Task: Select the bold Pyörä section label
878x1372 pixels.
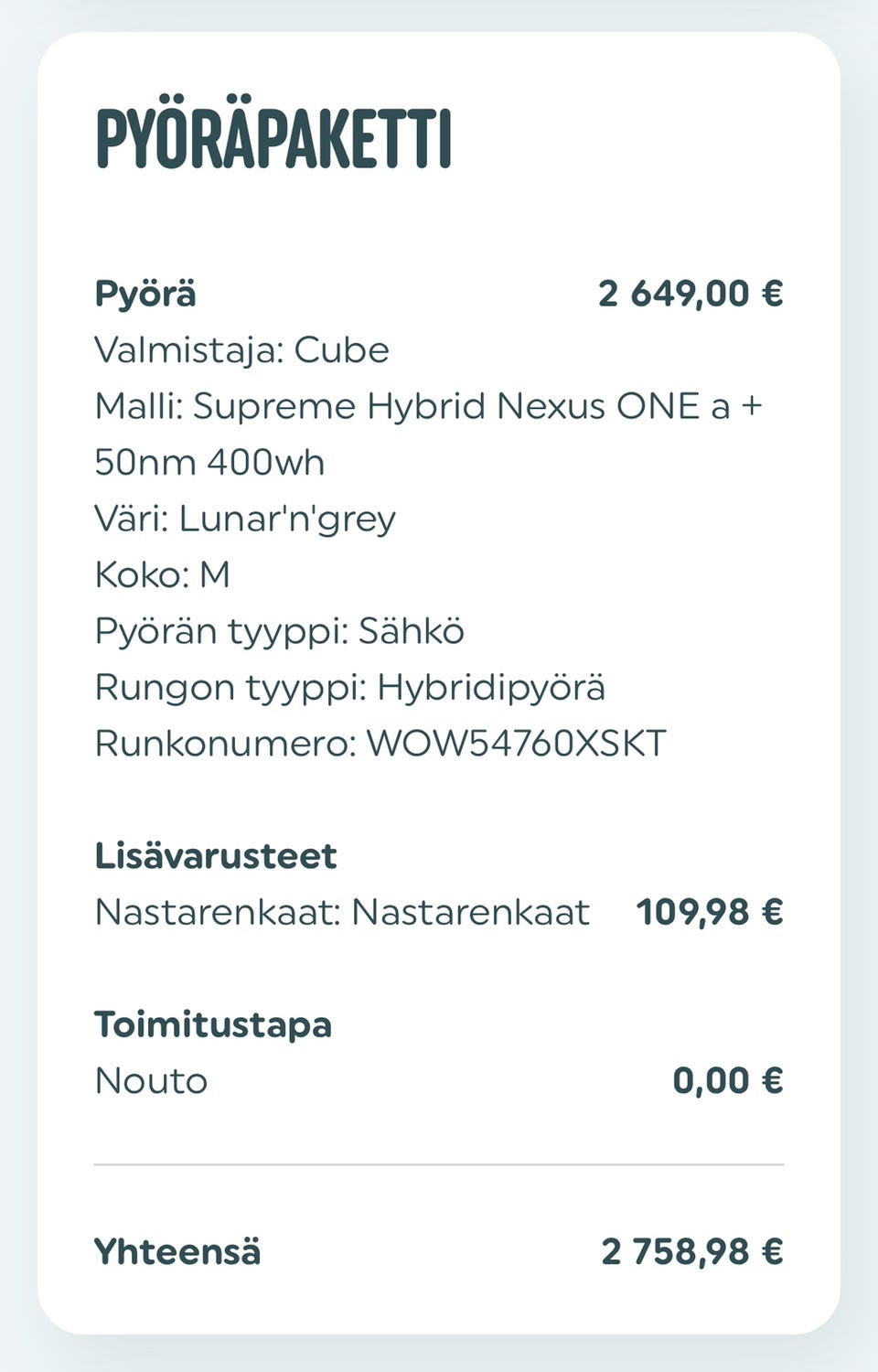Action: (x=145, y=294)
